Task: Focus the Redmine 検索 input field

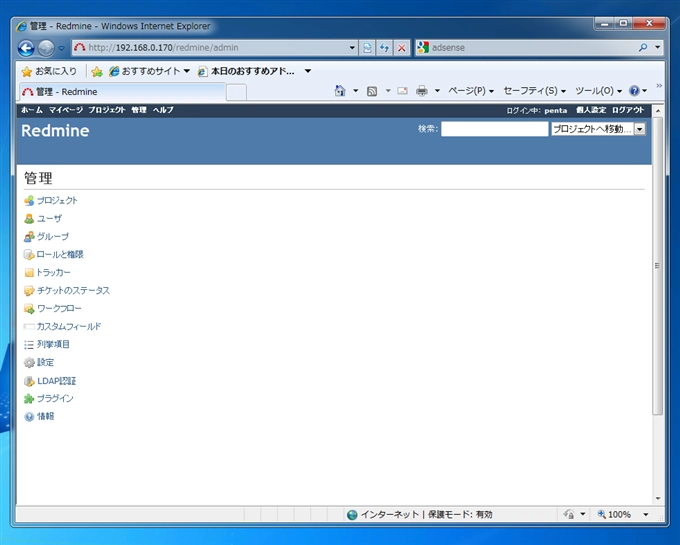Action: click(494, 129)
